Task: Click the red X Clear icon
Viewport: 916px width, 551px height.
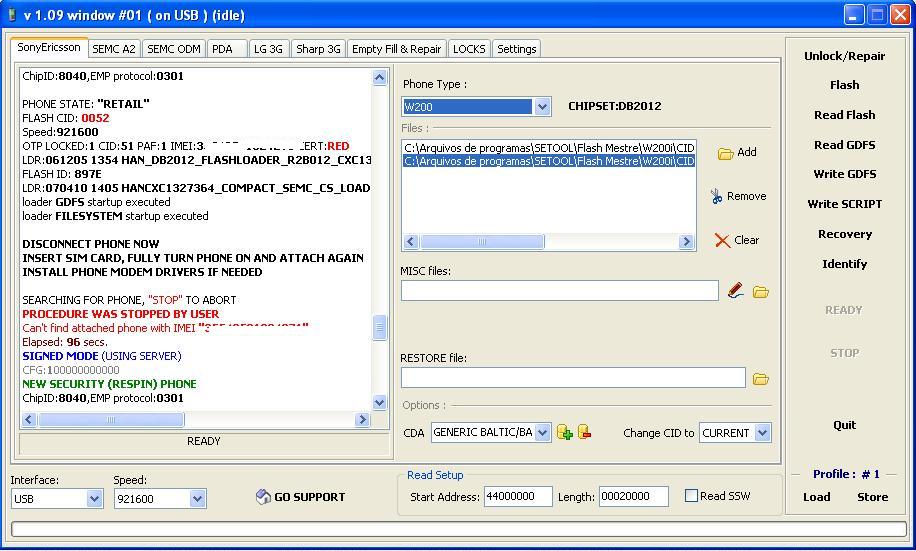Action: click(722, 240)
